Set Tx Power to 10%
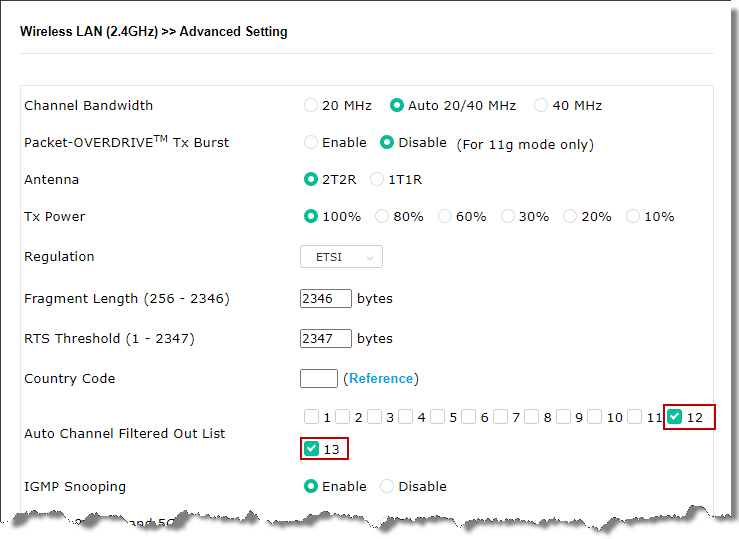Viewport: 739px width, 539px height. click(x=633, y=216)
